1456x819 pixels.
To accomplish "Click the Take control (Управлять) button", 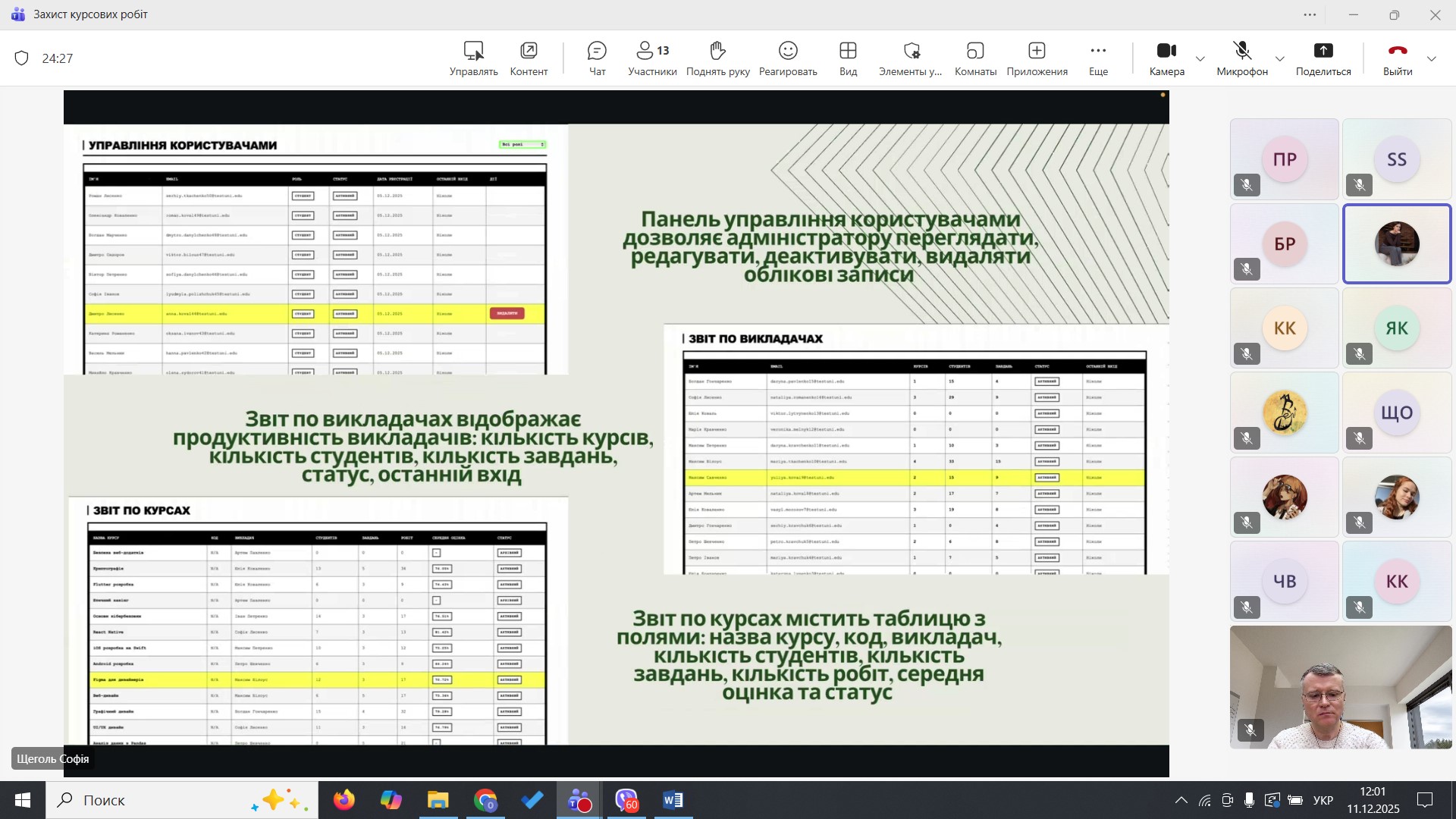I will click(x=473, y=58).
